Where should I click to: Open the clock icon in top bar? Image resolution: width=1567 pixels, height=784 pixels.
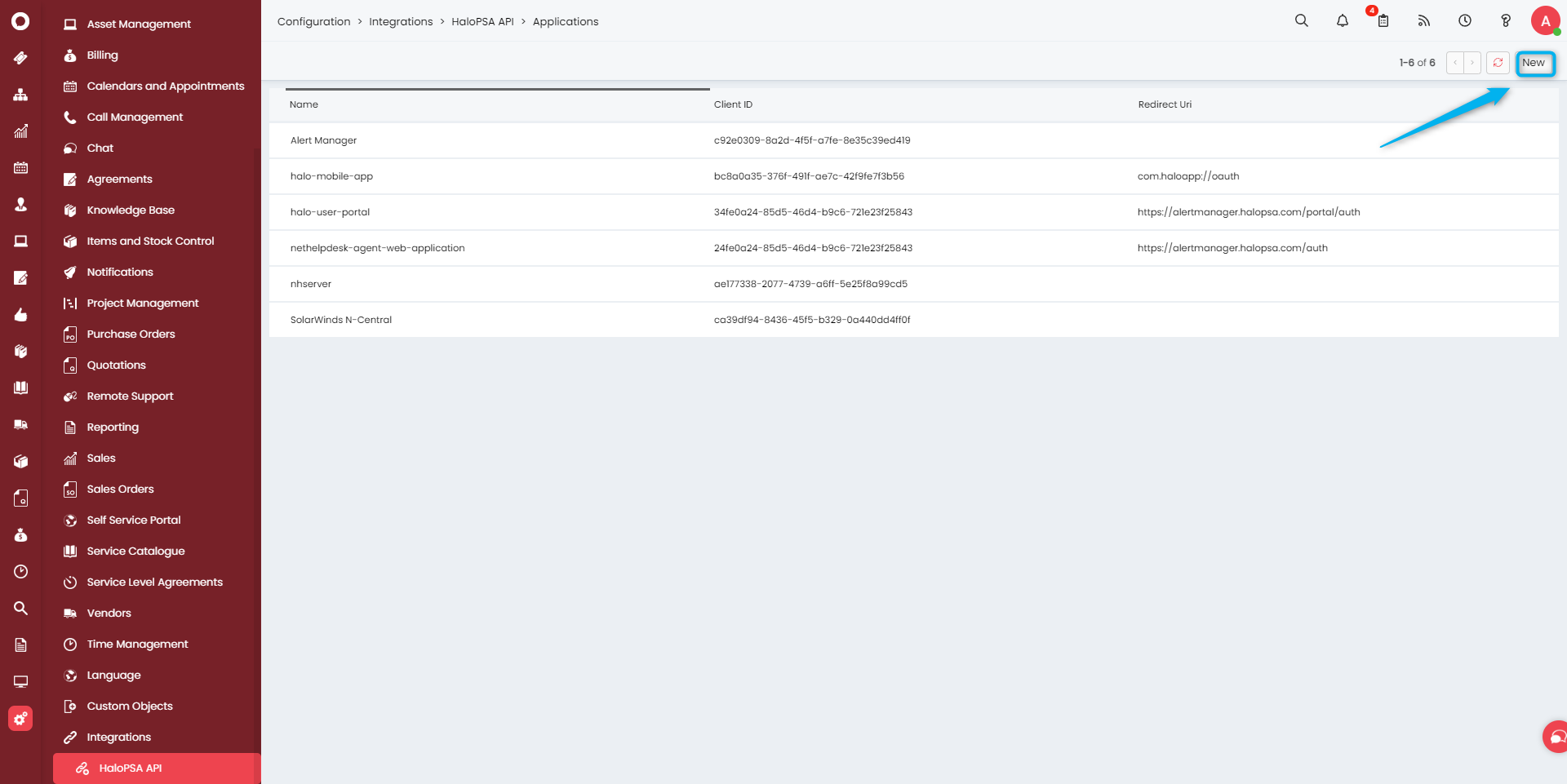point(1465,21)
